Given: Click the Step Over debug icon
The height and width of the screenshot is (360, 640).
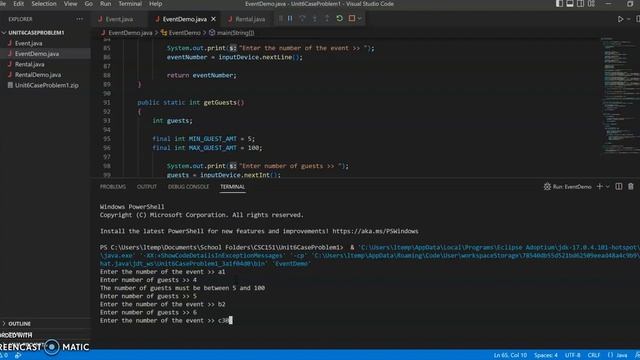Looking at the screenshot, I should click(x=302, y=18).
